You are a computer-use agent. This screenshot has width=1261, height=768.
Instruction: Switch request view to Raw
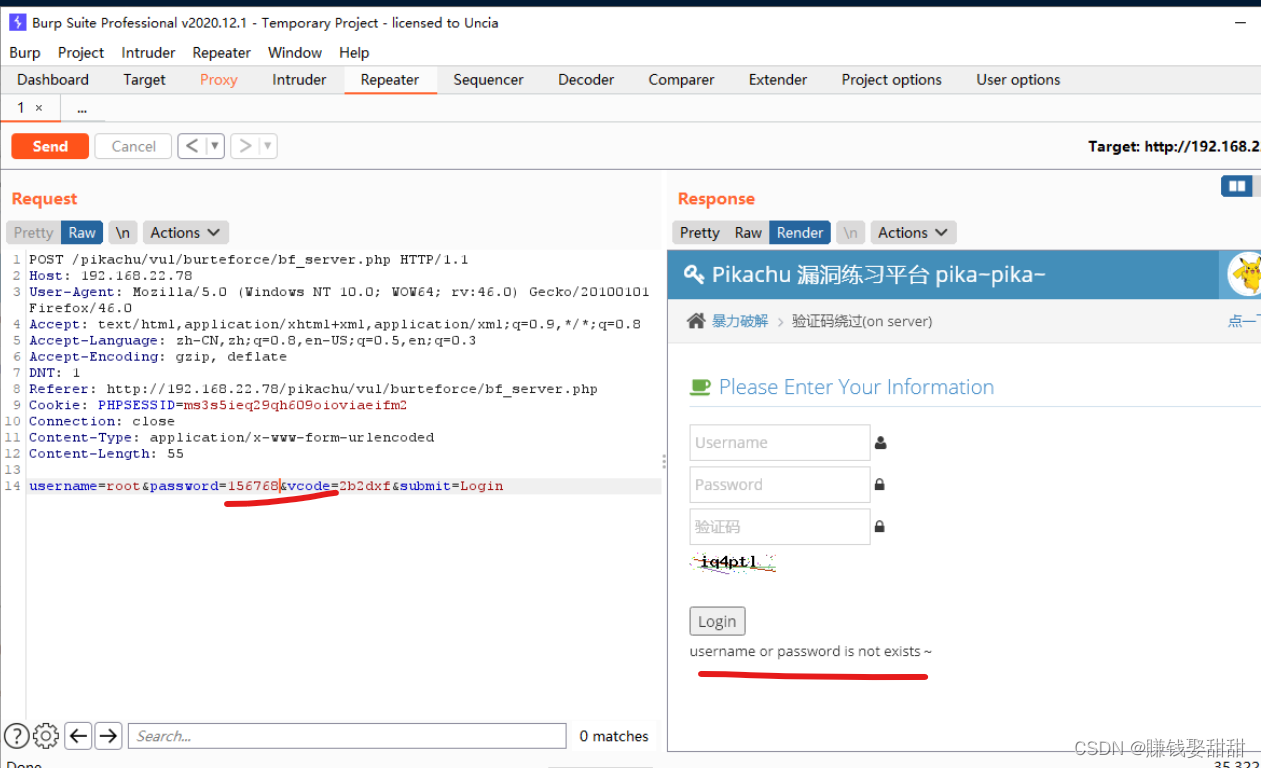click(82, 232)
